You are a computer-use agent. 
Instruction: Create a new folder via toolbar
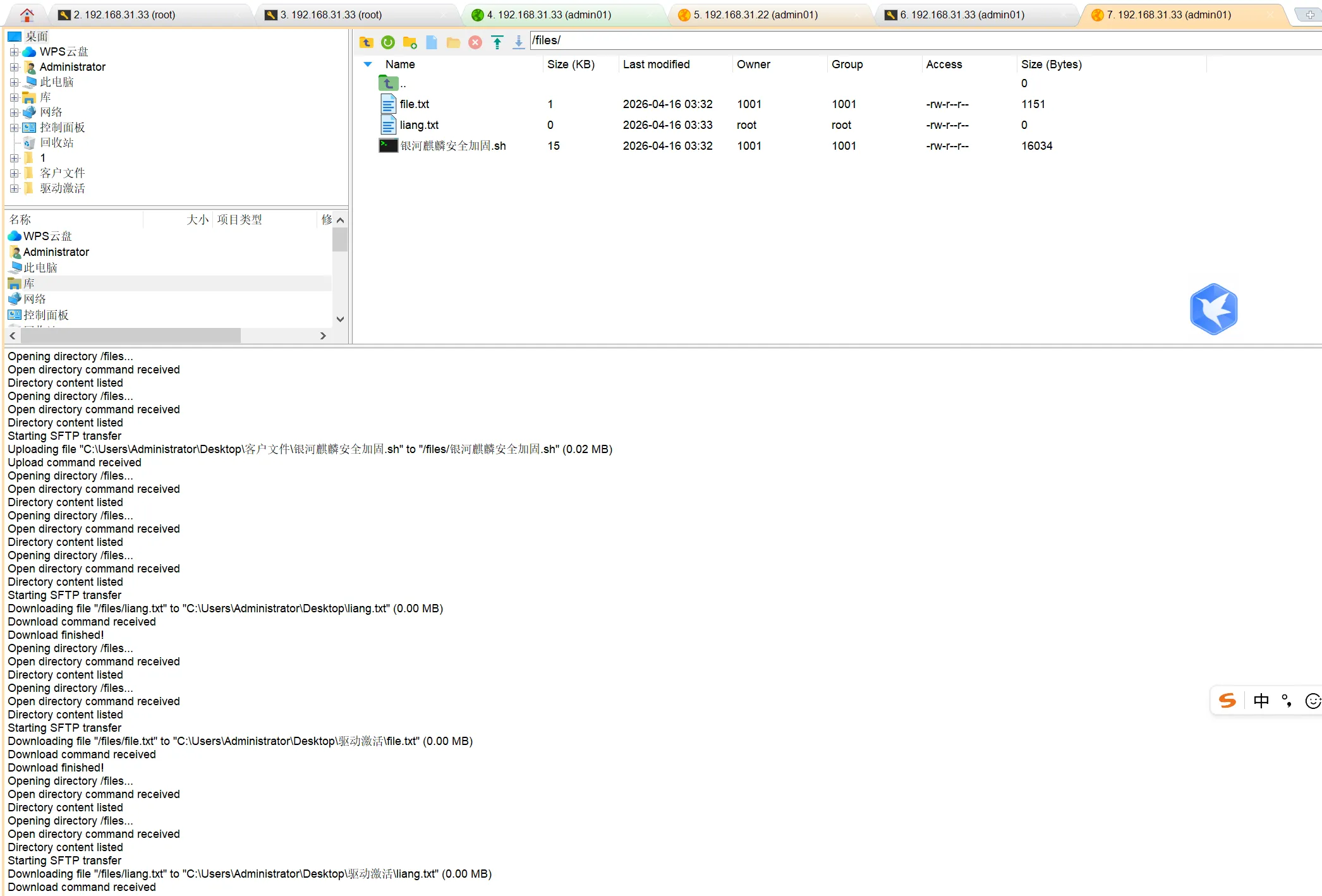point(409,42)
